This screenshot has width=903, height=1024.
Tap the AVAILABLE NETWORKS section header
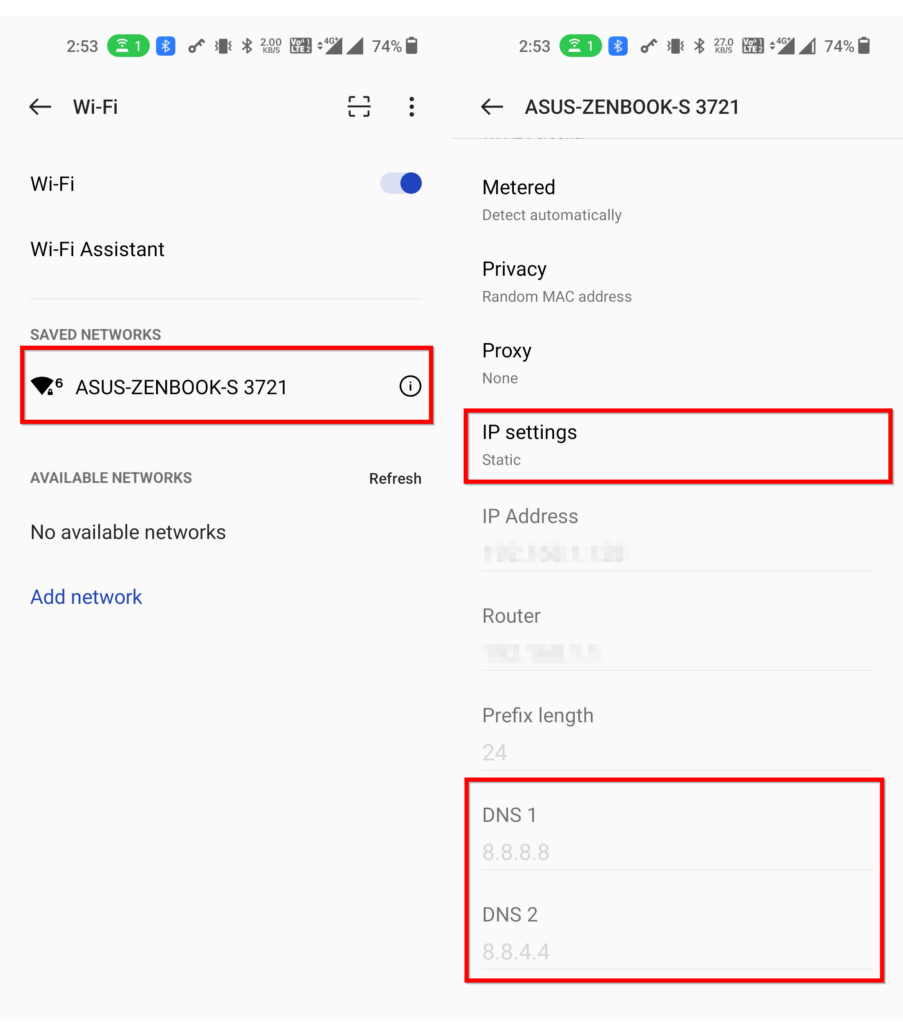(x=111, y=478)
